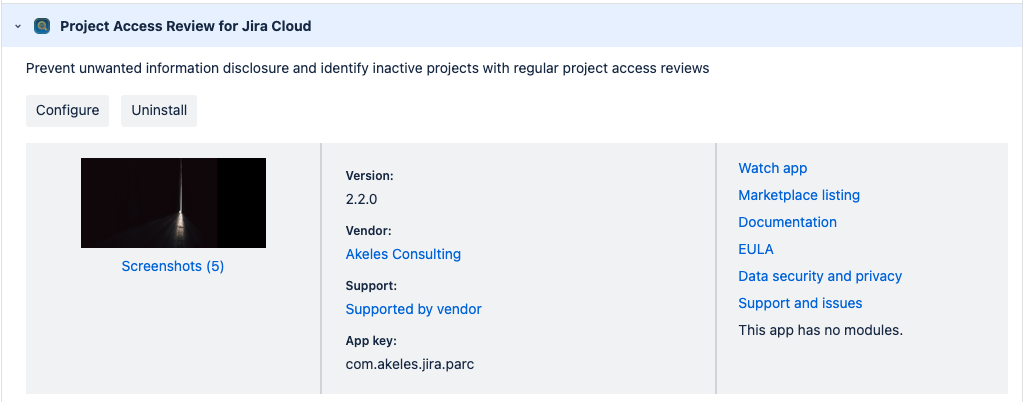
Task: Click the "This app has no modules." text
Action: (820, 330)
